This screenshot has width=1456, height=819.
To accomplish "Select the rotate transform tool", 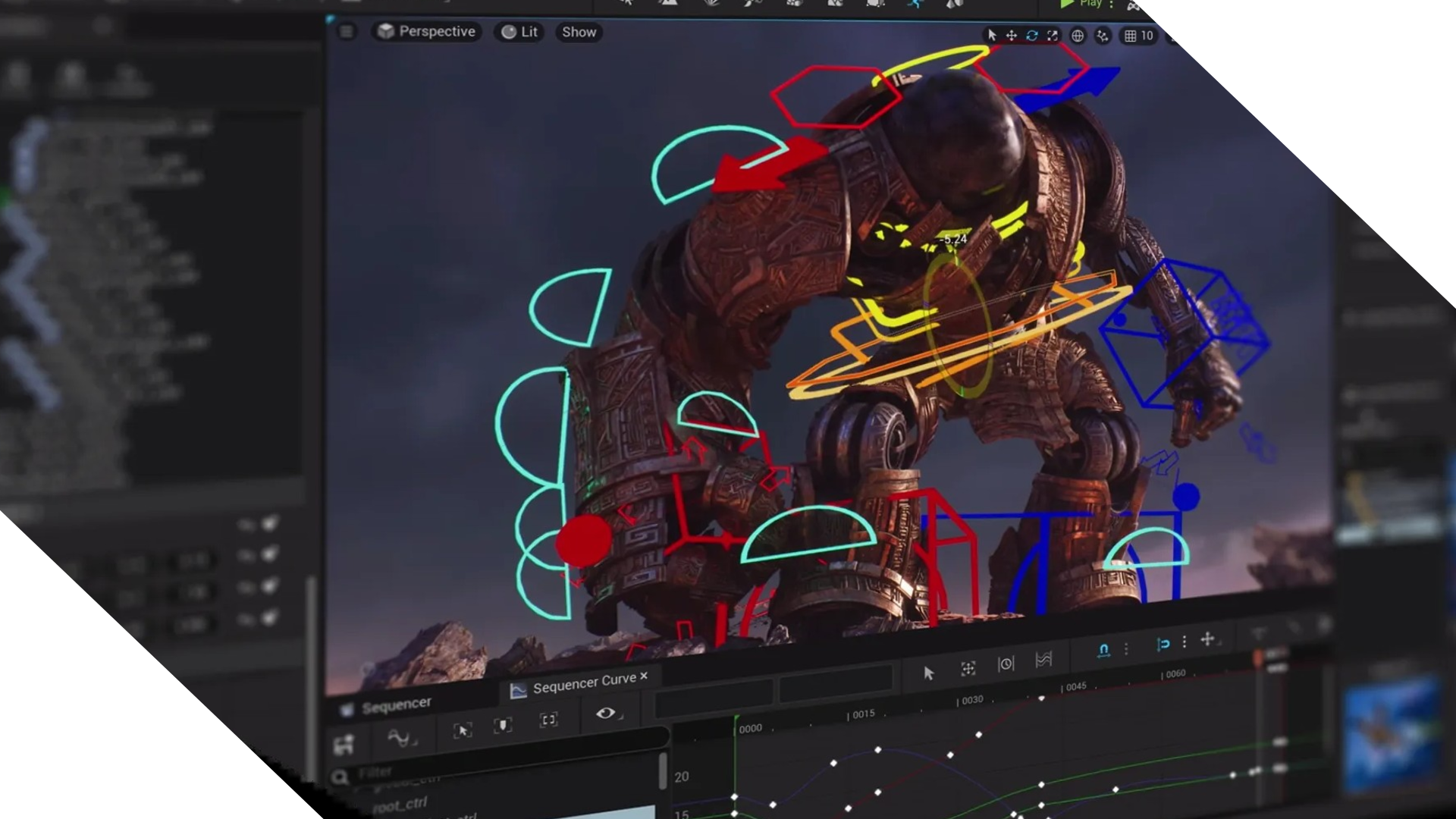I will click(1032, 36).
